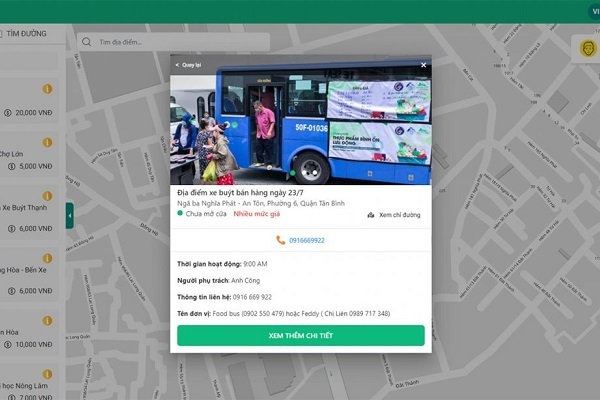This screenshot has width=600, height=400.
Task: Click the language button in green header
Action: coord(594,12)
